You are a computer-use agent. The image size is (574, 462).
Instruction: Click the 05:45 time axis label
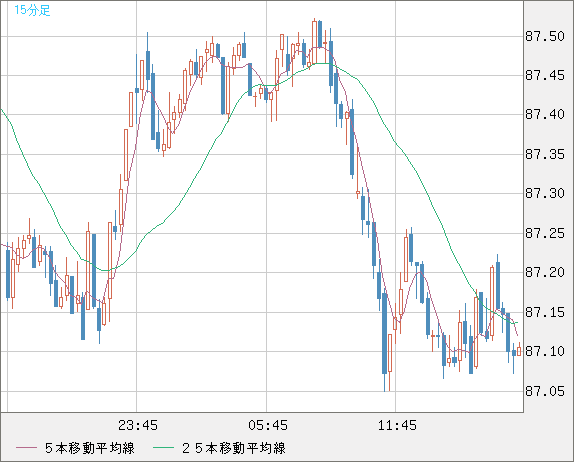point(268,425)
